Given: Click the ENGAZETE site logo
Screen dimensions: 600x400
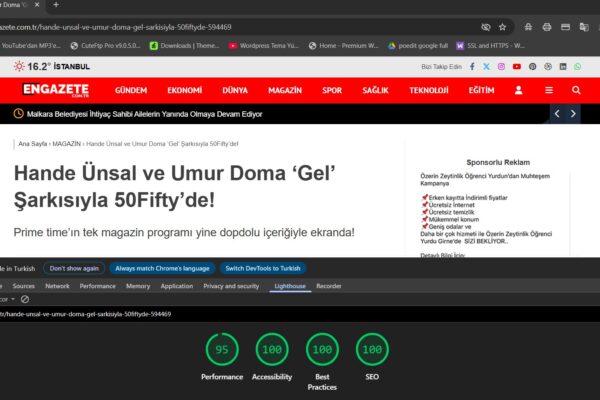Looking at the screenshot, I should coord(56,90).
